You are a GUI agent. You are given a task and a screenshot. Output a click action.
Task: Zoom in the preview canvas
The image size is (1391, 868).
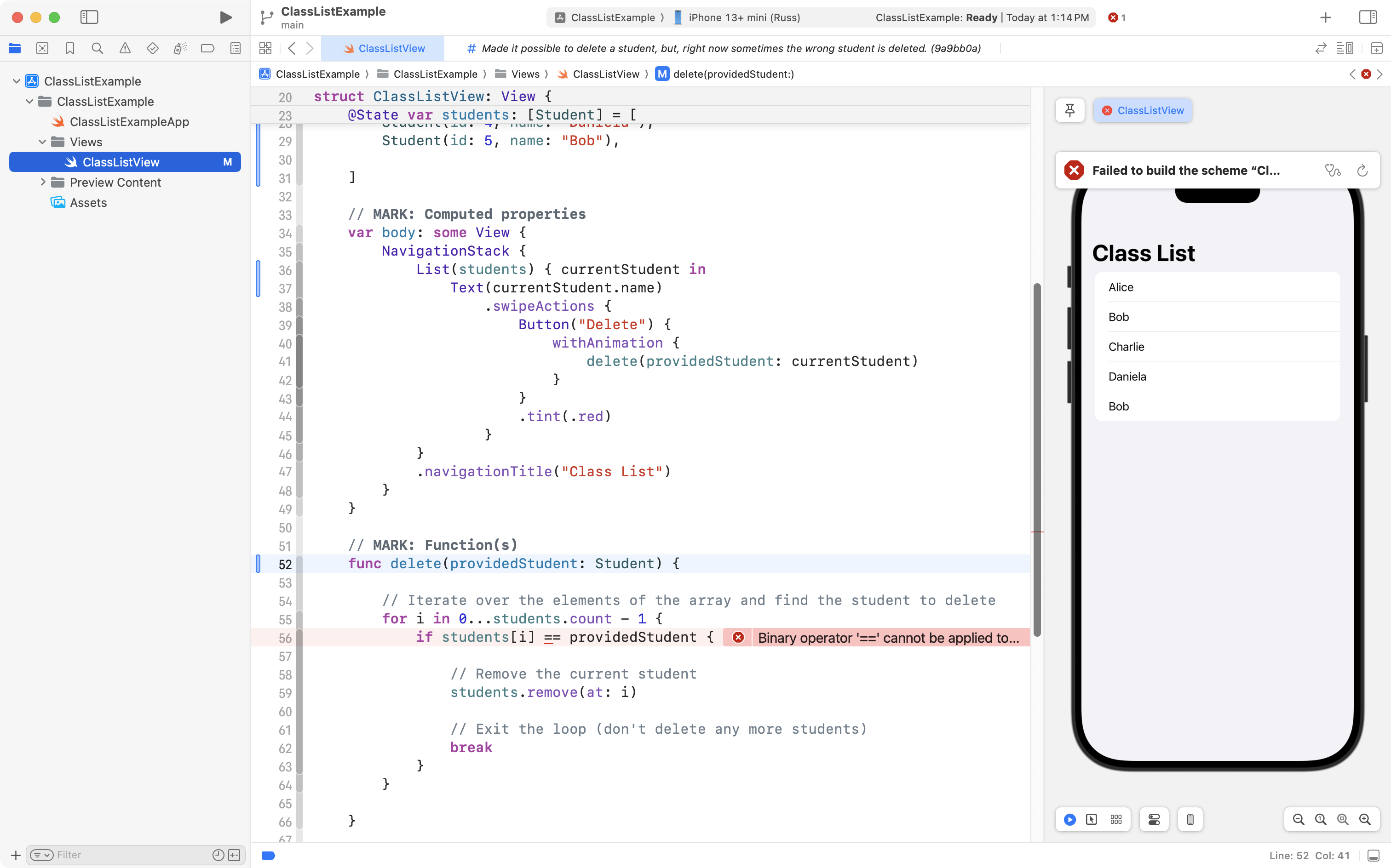pos(1365,819)
